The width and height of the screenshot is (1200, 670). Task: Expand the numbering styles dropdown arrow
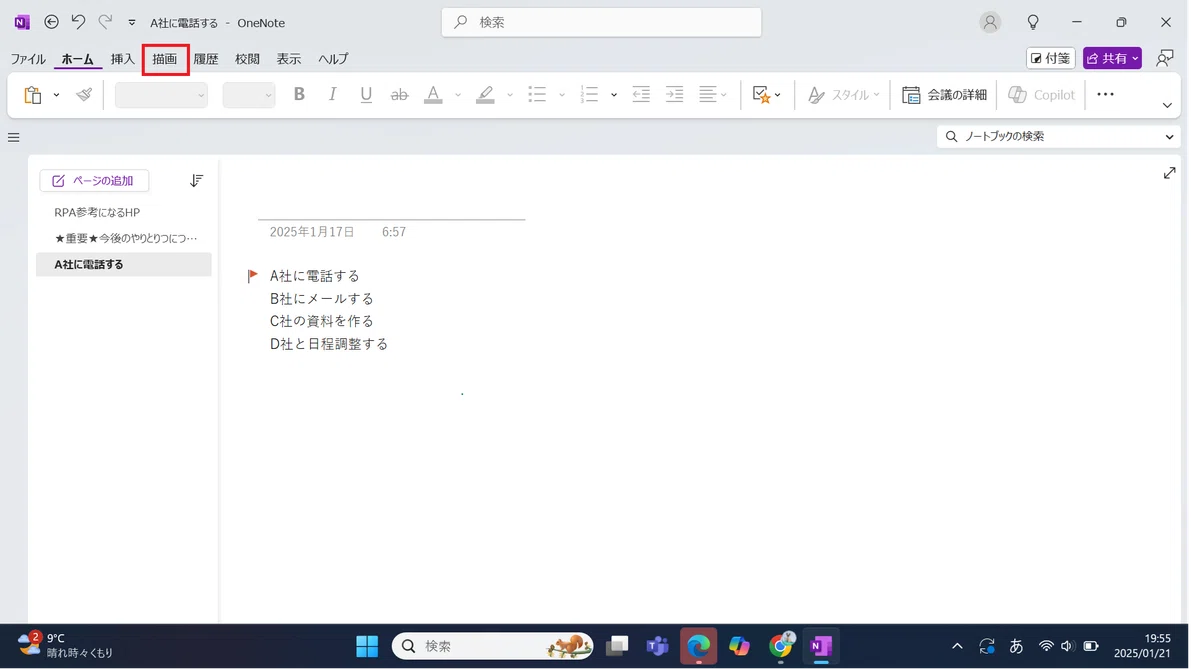tap(614, 95)
